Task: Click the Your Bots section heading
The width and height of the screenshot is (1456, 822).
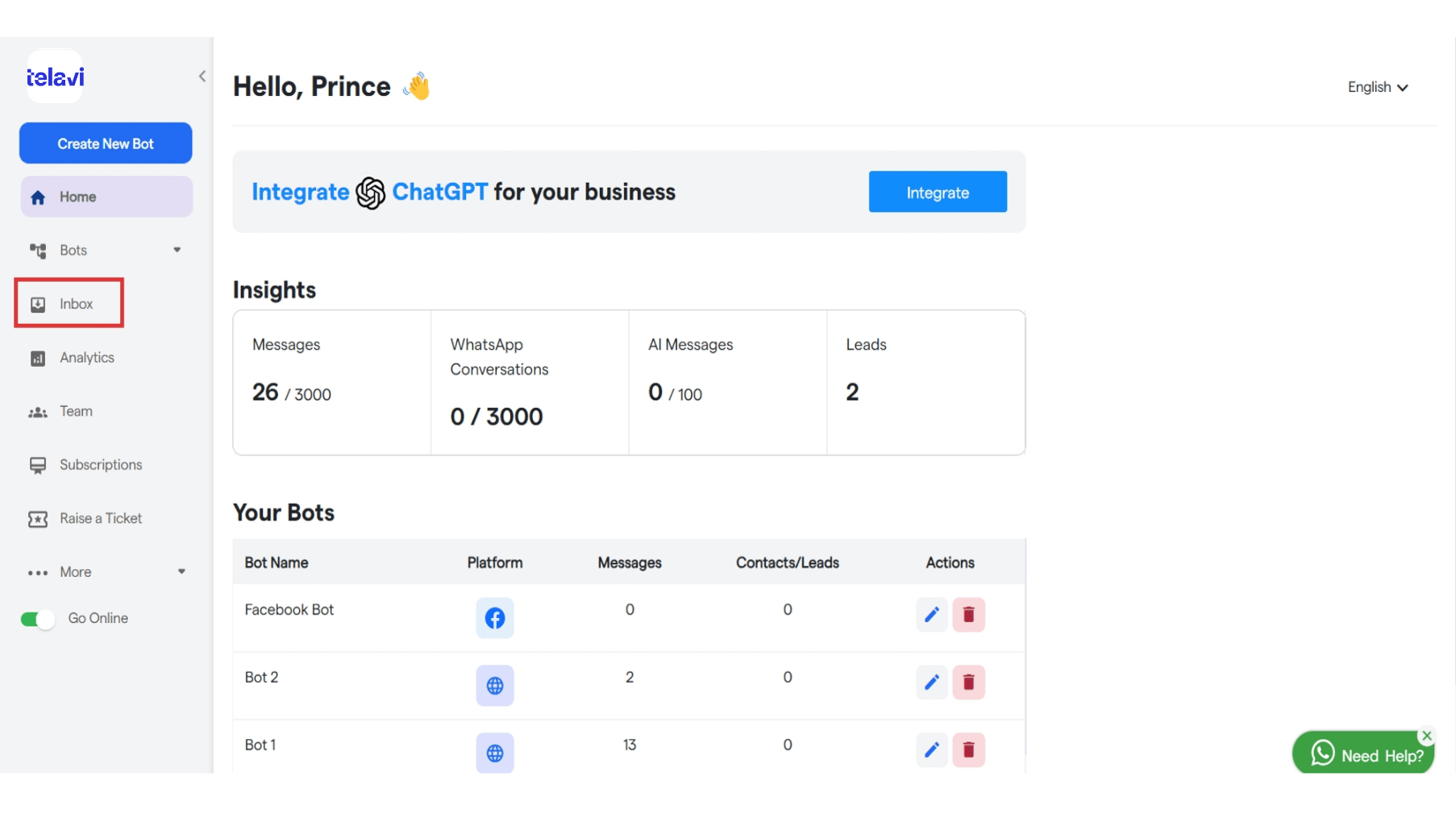Action: 284,513
